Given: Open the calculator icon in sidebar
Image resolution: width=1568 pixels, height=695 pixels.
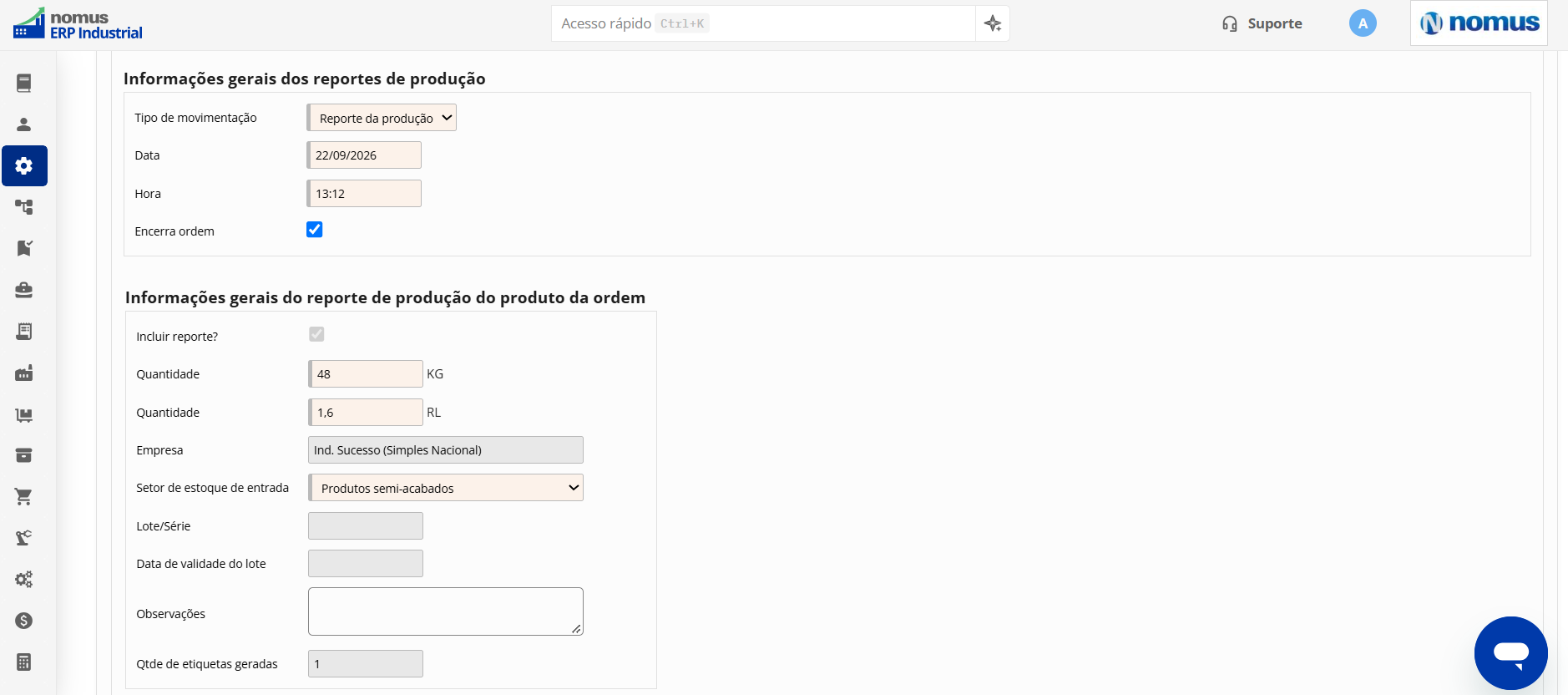Looking at the screenshot, I should tap(24, 662).
